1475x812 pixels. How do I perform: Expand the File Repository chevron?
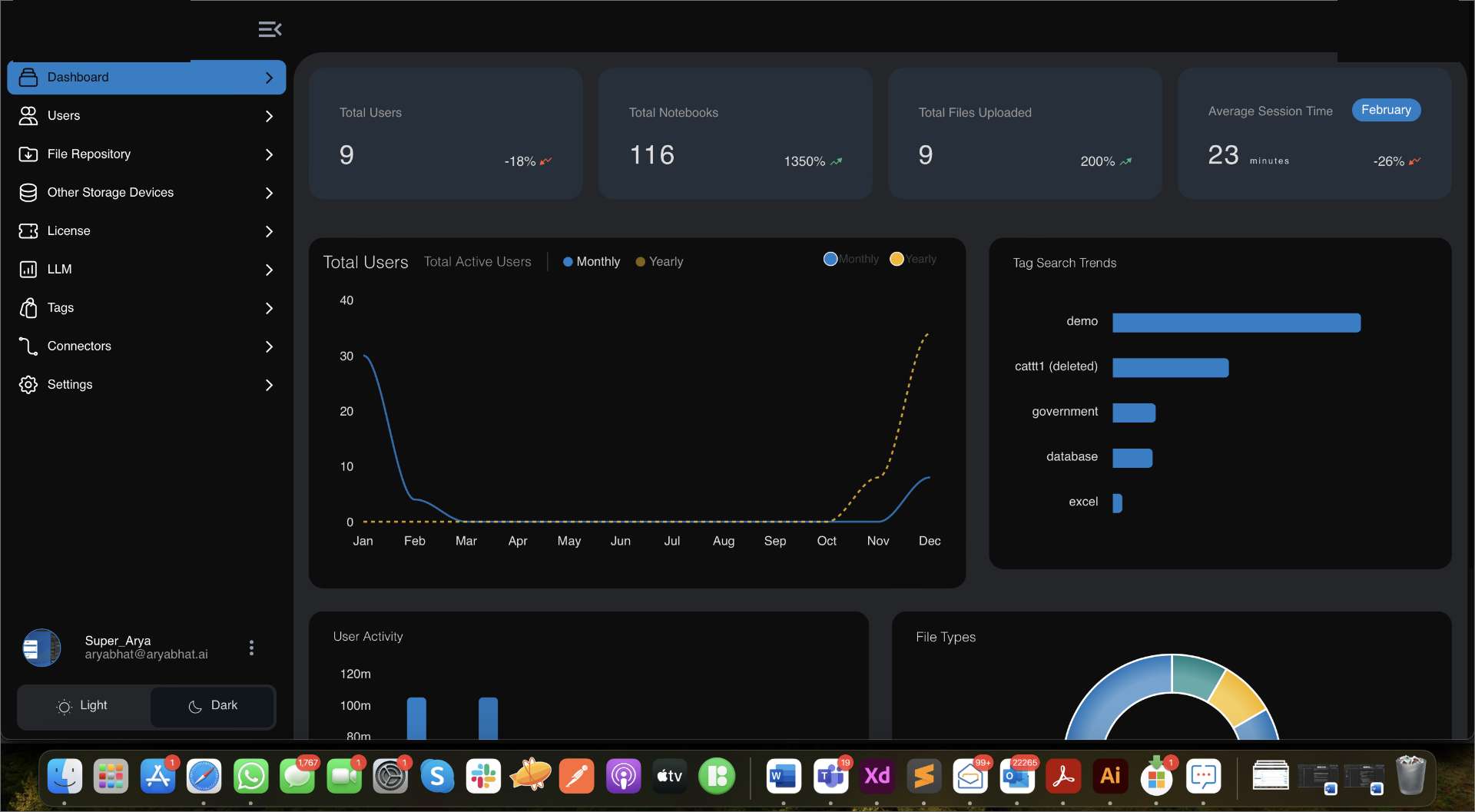pos(269,154)
